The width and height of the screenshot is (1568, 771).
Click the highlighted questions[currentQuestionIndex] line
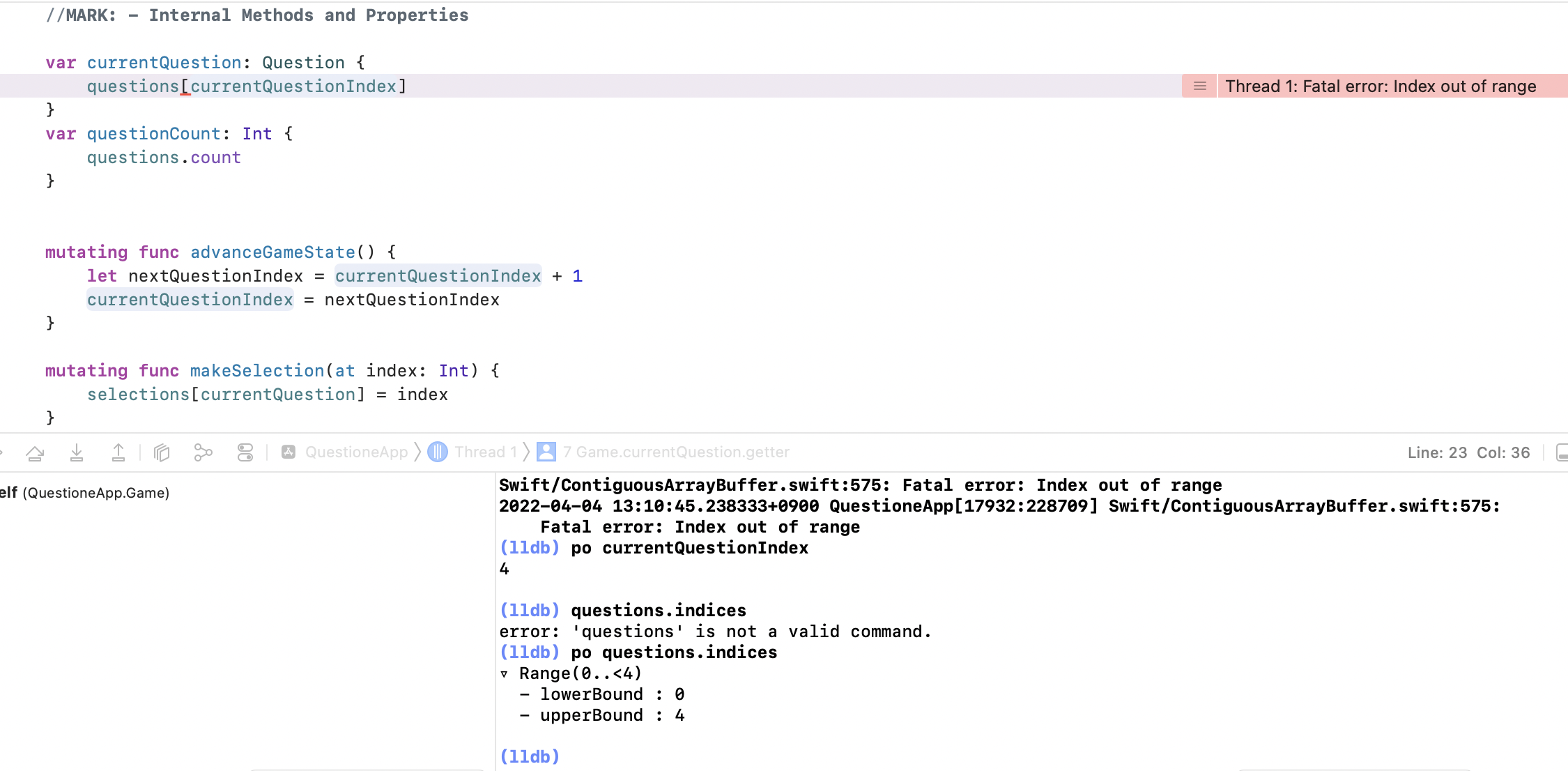point(246,86)
